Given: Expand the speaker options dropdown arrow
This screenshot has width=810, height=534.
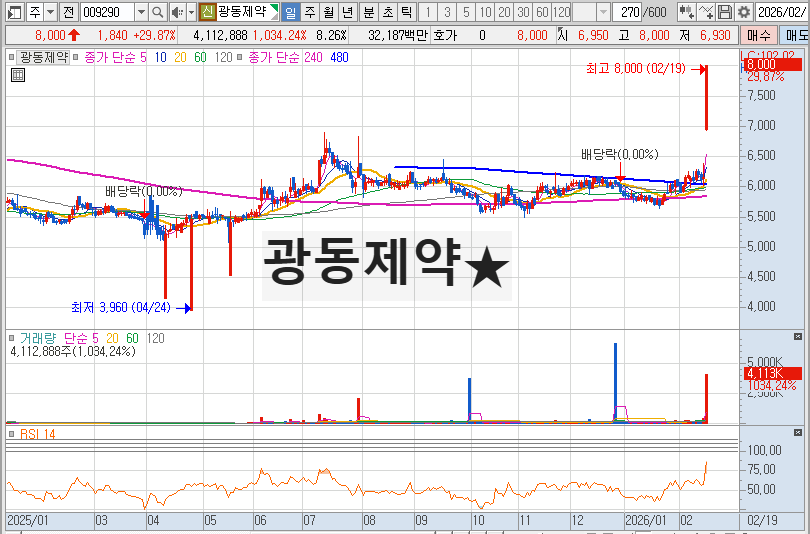Looking at the screenshot, I should (191, 12).
